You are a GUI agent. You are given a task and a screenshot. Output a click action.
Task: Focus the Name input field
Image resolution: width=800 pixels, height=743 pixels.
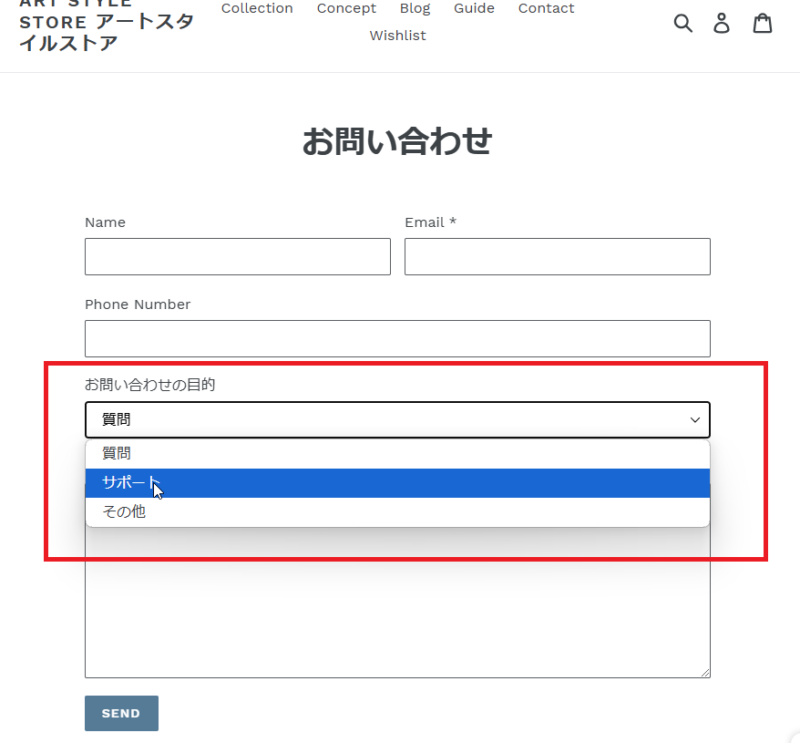tap(238, 257)
